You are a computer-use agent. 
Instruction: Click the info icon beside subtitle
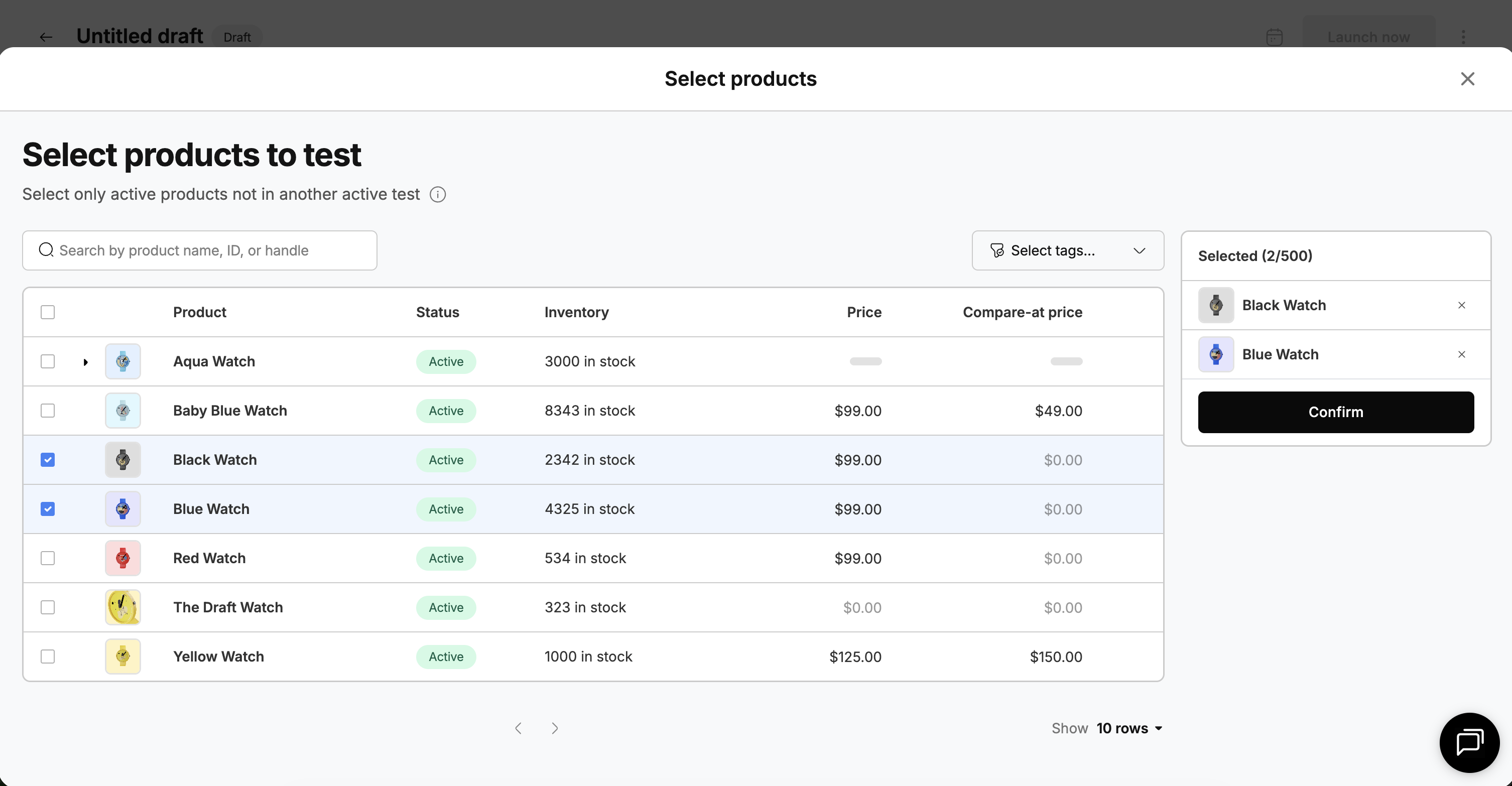pyautogui.click(x=438, y=194)
